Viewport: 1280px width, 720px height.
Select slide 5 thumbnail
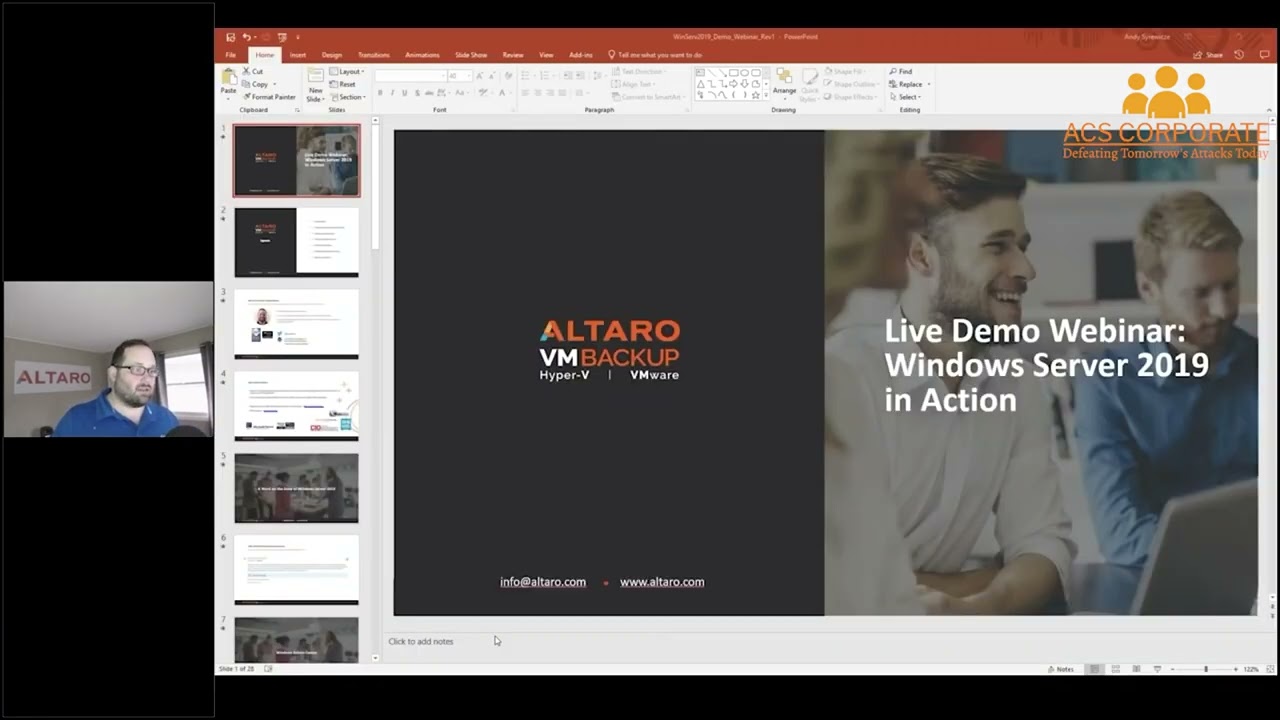296,488
